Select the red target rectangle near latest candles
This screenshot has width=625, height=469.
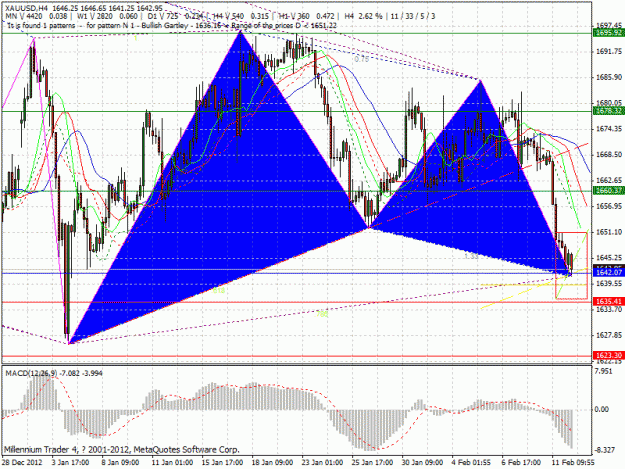coord(571,265)
